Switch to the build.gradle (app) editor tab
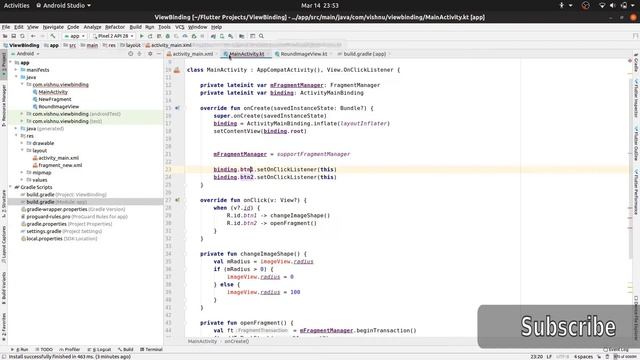The height and width of the screenshot is (360, 640). pos(364,54)
